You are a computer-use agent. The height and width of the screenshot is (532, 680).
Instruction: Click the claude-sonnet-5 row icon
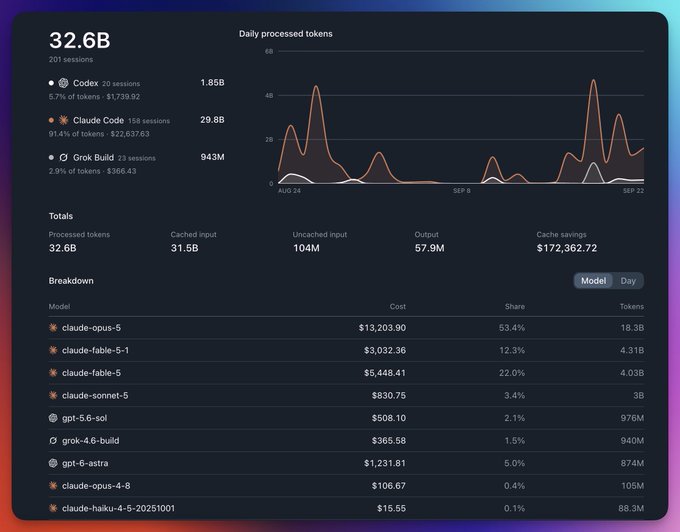click(53, 395)
